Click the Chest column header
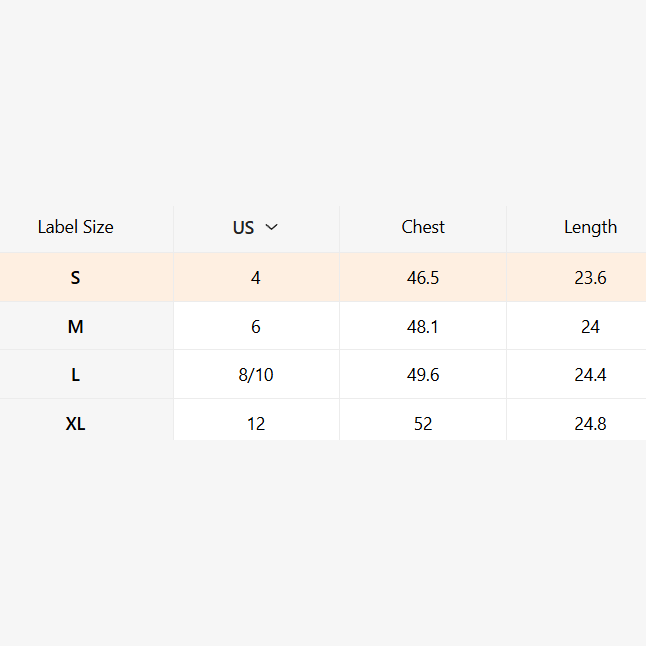Image resolution: width=646 pixels, height=646 pixels. pyautogui.click(x=423, y=227)
